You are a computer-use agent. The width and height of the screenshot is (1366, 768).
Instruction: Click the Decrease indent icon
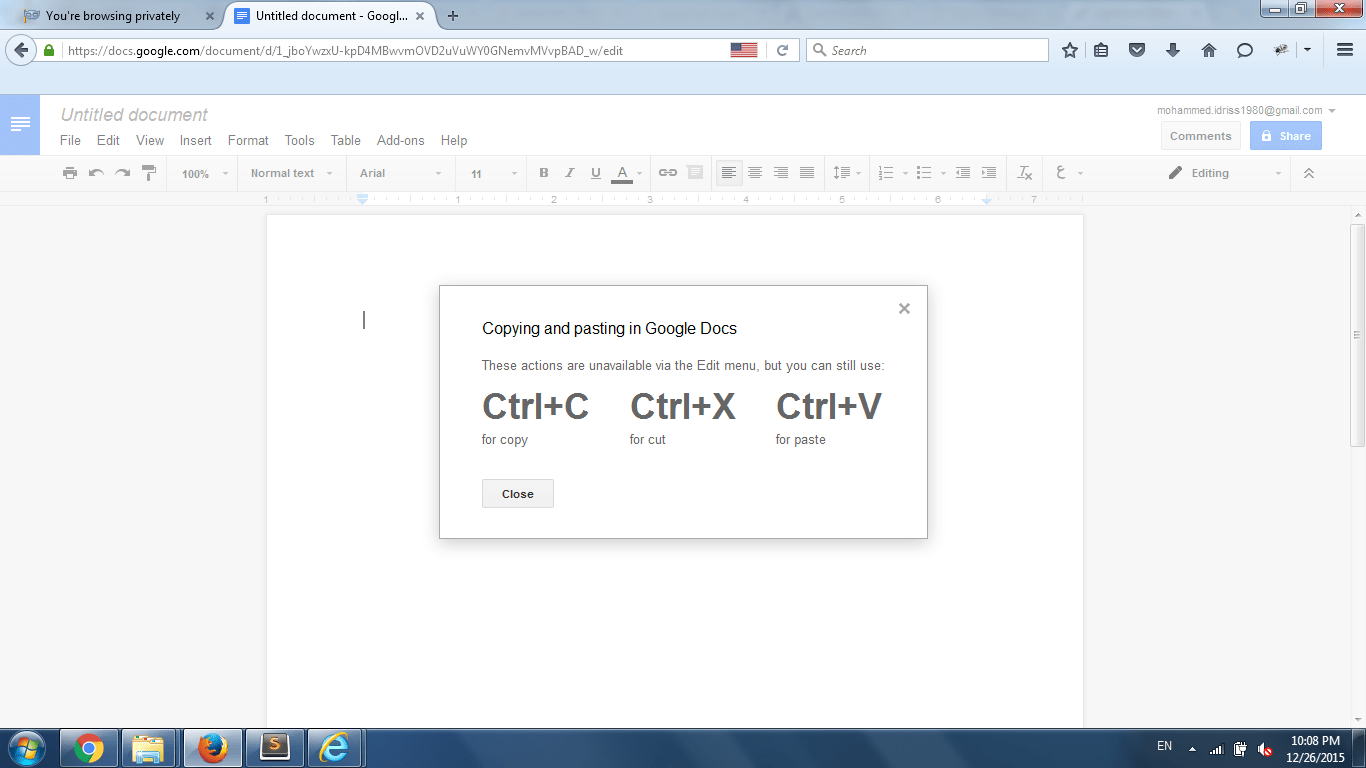point(963,173)
